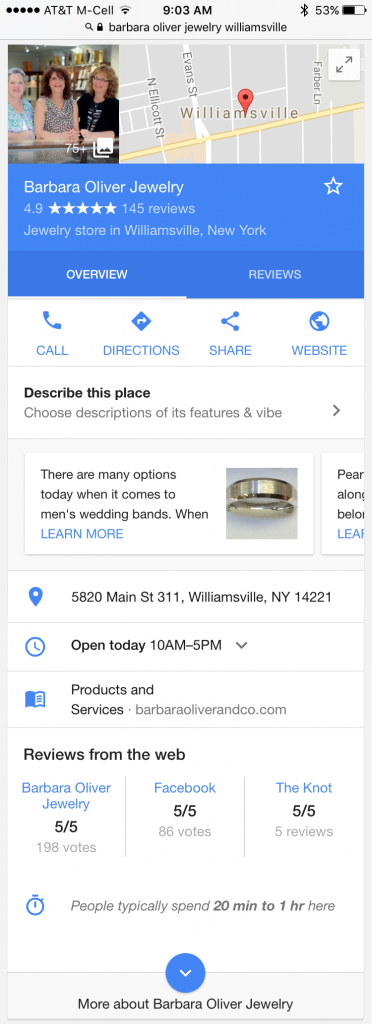372x1024 pixels.
Task: Tap the Call phone icon
Action: 52,321
